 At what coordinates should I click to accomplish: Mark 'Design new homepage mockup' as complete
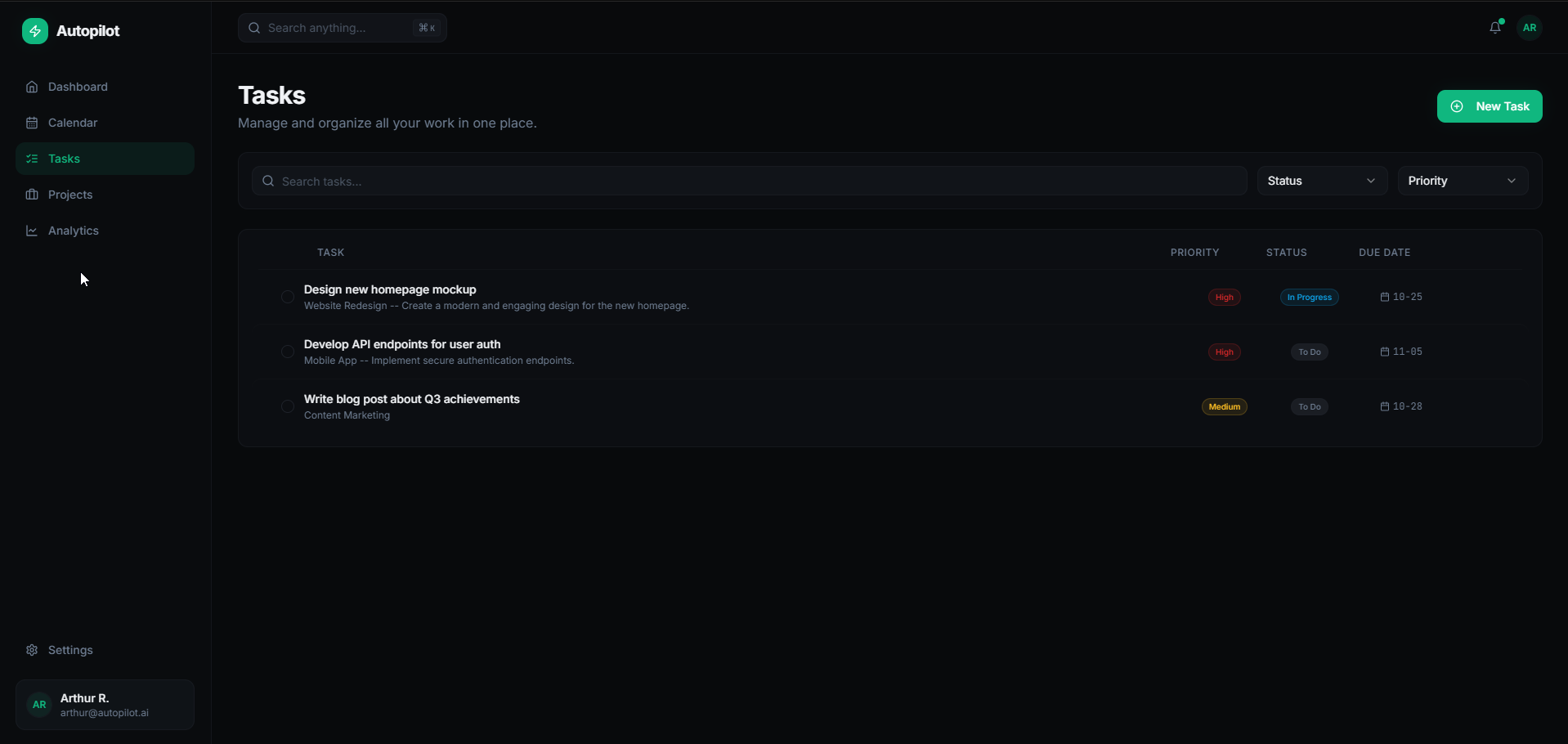pyautogui.click(x=288, y=297)
